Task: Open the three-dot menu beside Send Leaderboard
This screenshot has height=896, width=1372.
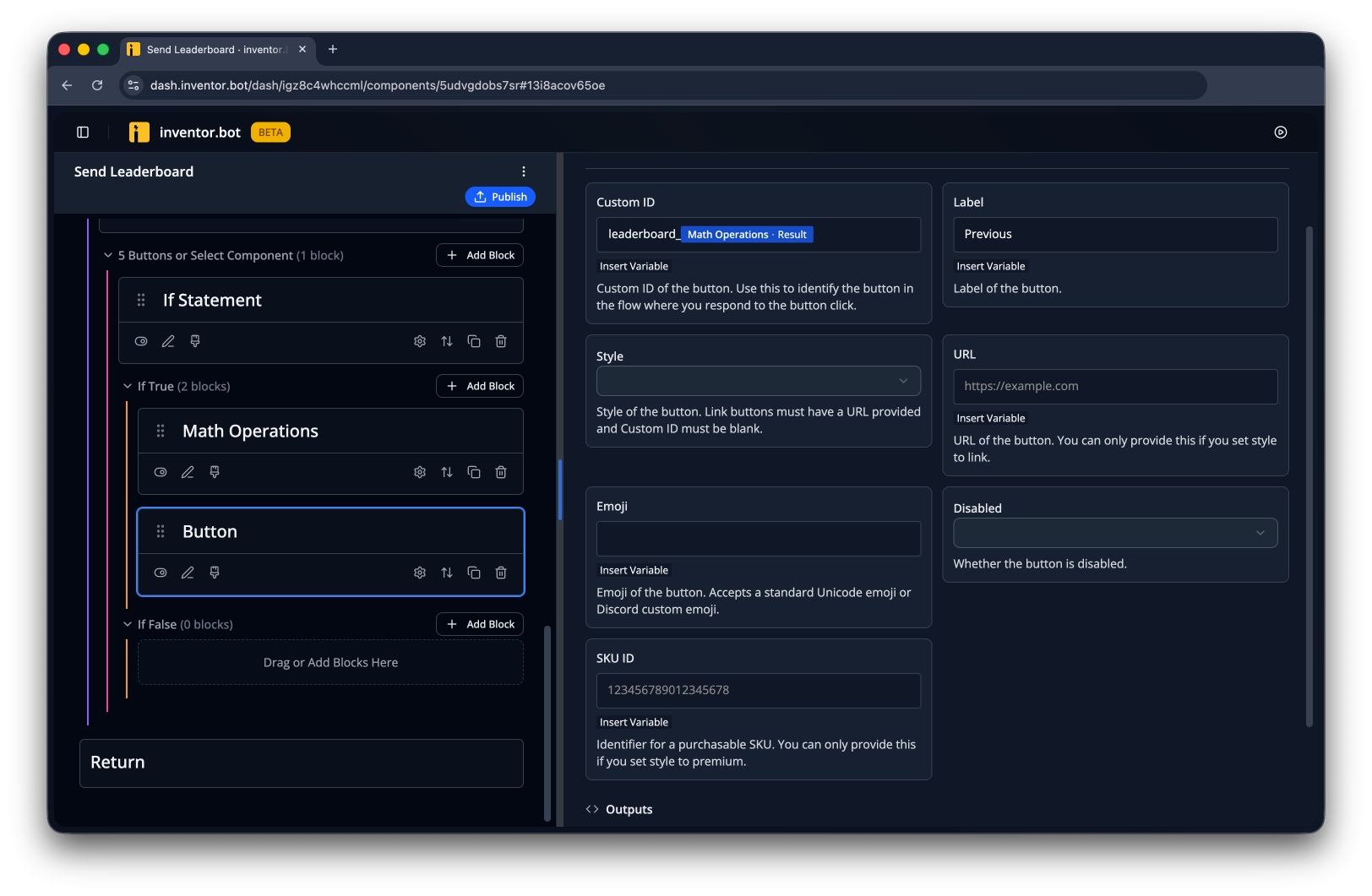Action: point(524,171)
